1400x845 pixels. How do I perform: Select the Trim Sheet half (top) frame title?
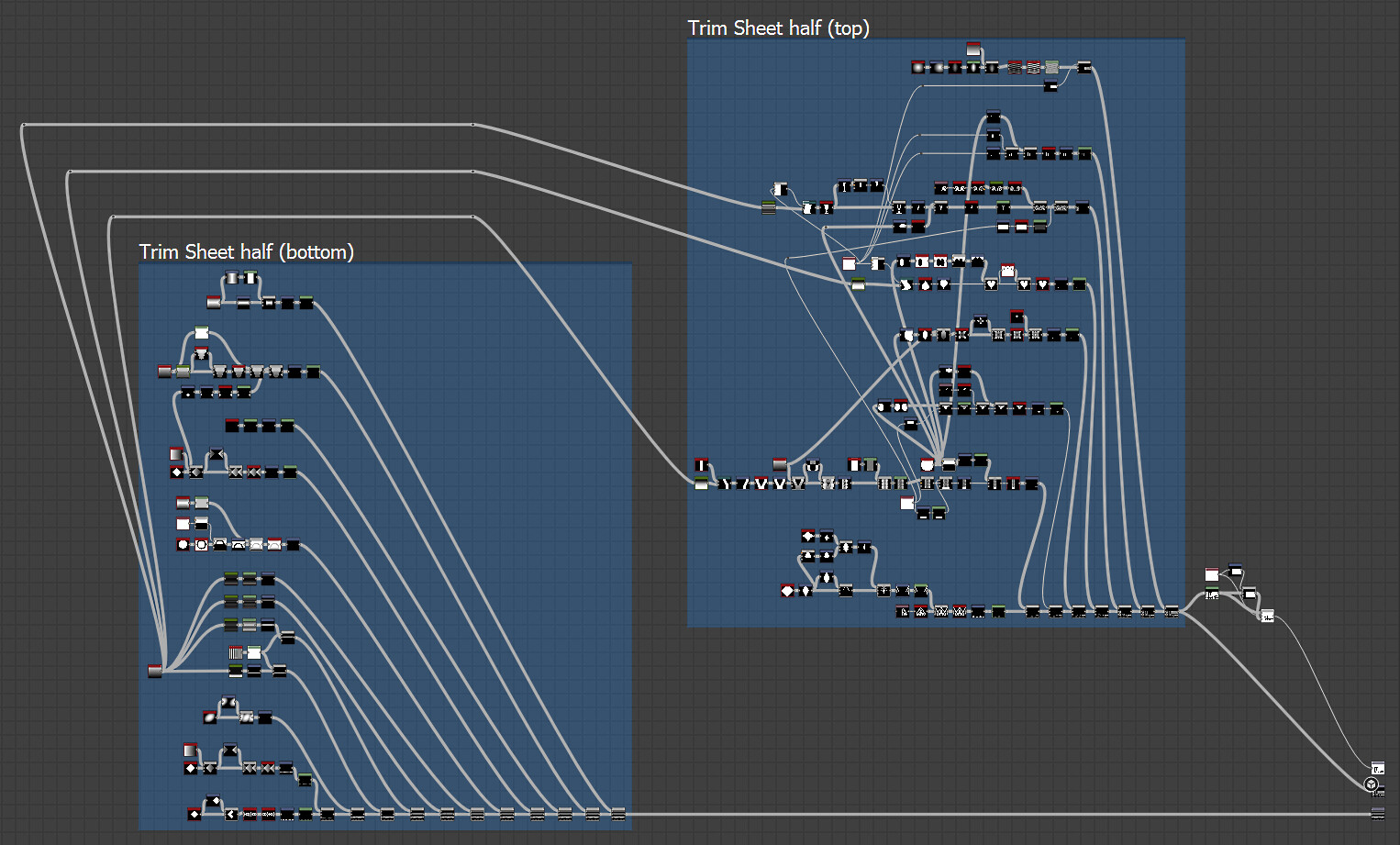[x=778, y=28]
